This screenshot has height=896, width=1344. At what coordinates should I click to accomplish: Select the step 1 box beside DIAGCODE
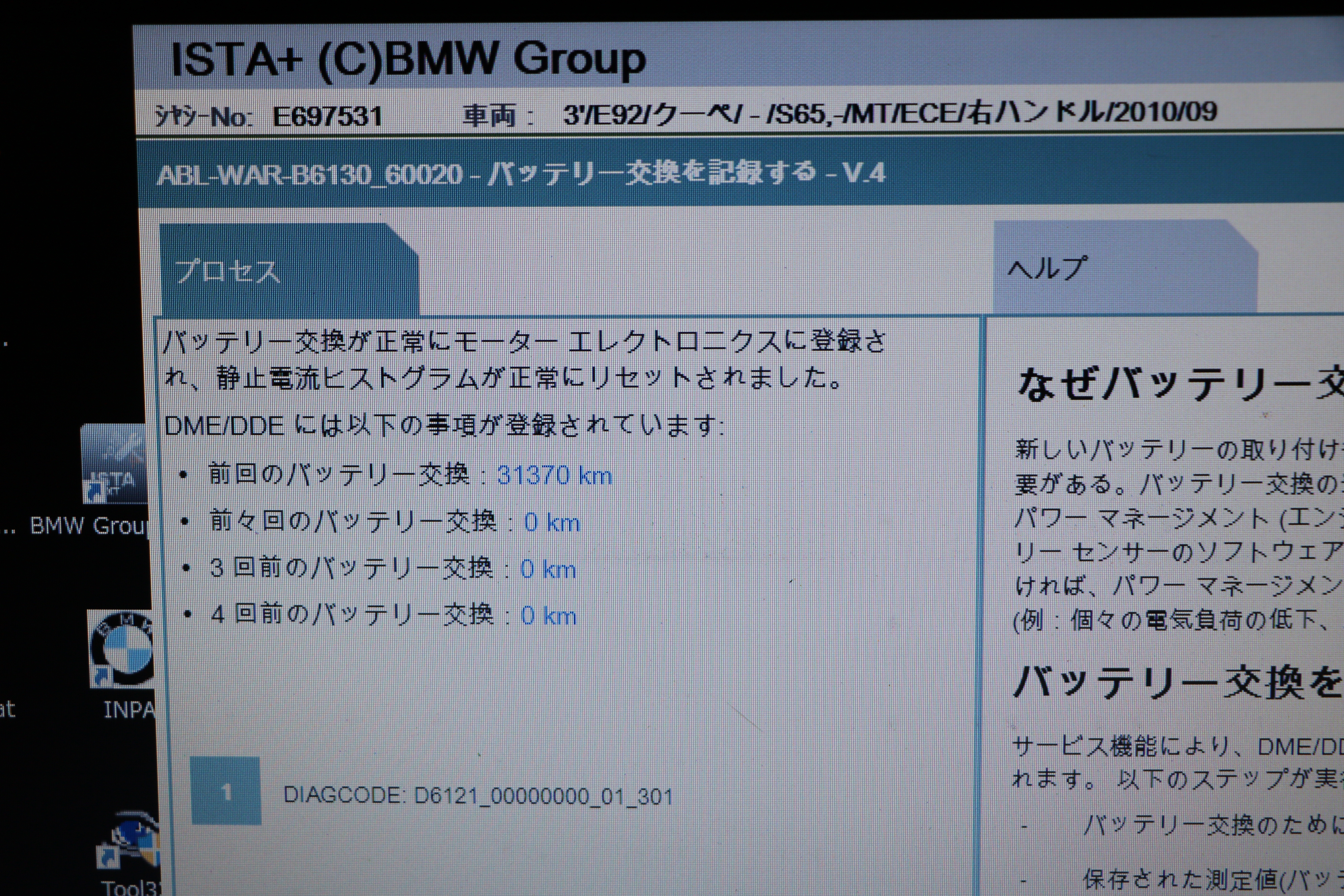[226, 791]
